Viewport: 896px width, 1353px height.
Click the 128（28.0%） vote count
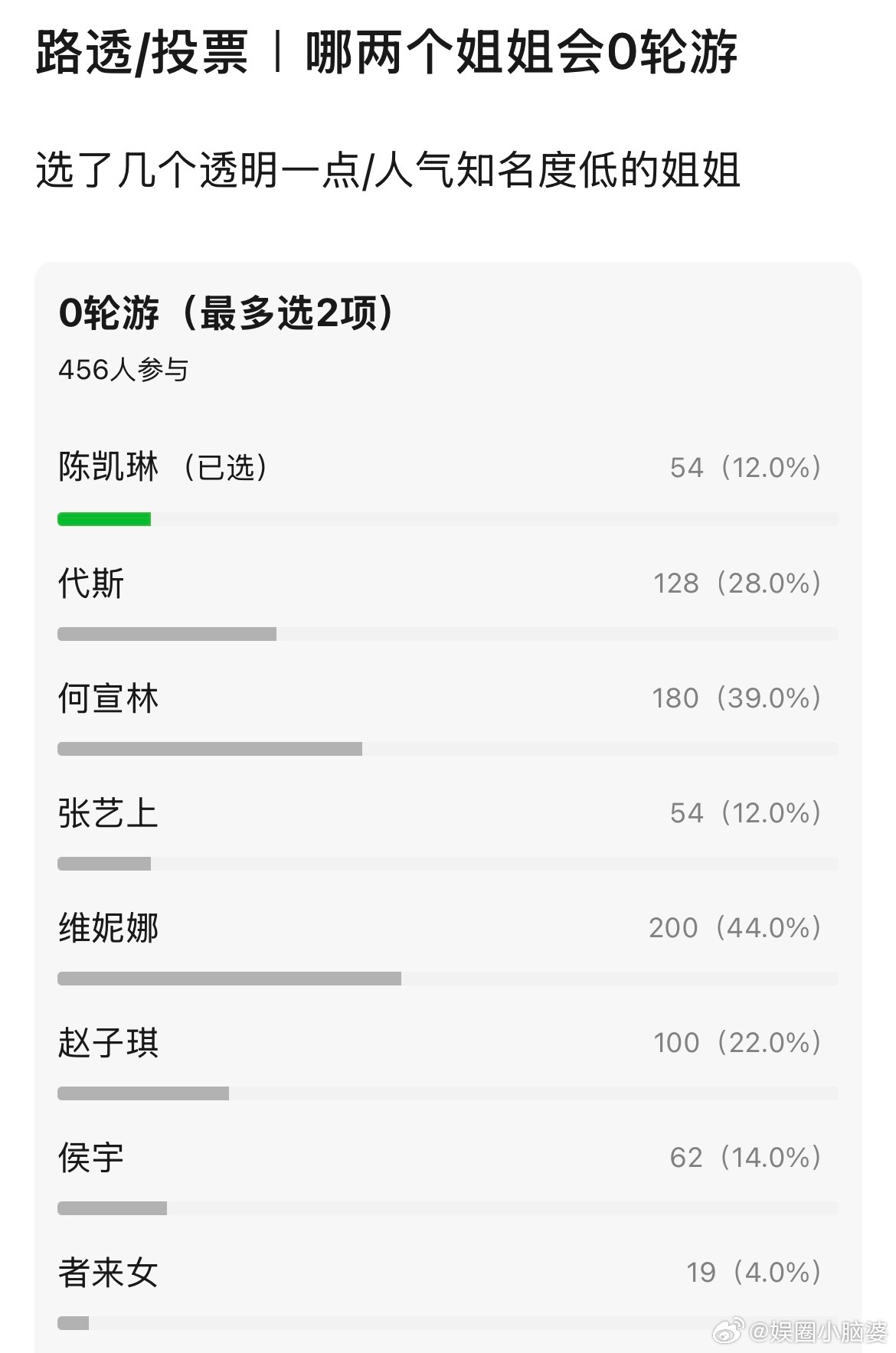tap(737, 583)
